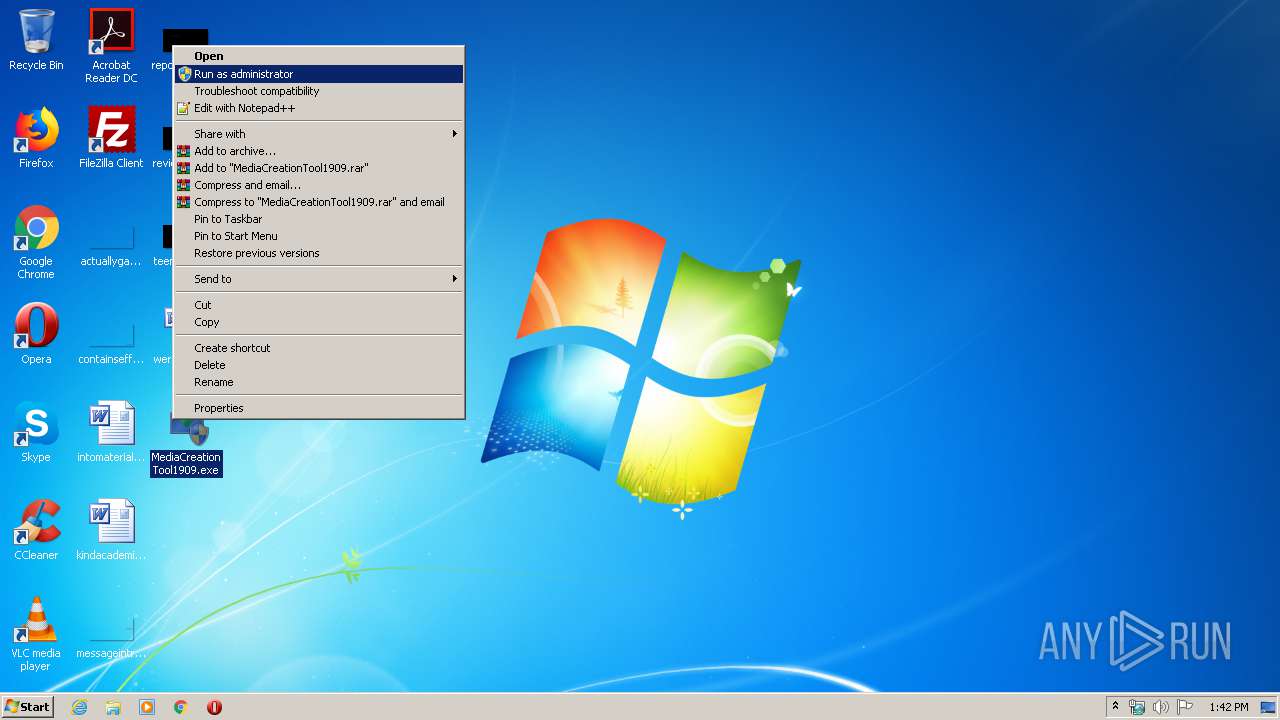
Task: Open the taskbar clock showing 1:42 PM
Action: pyautogui.click(x=1228, y=707)
